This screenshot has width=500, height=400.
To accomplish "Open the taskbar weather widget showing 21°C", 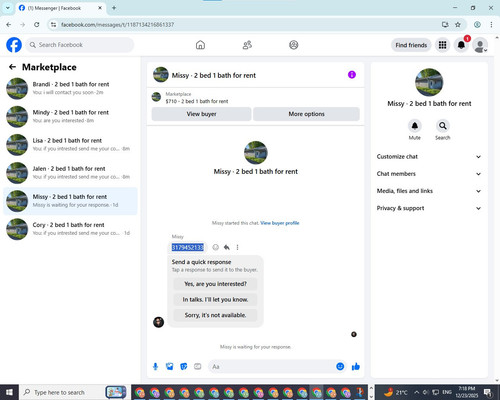I will pyautogui.click(x=395, y=392).
